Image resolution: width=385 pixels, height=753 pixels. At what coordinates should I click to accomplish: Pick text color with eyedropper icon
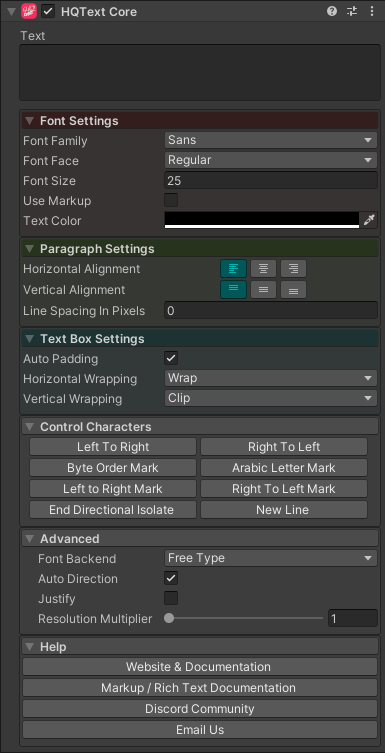369,220
